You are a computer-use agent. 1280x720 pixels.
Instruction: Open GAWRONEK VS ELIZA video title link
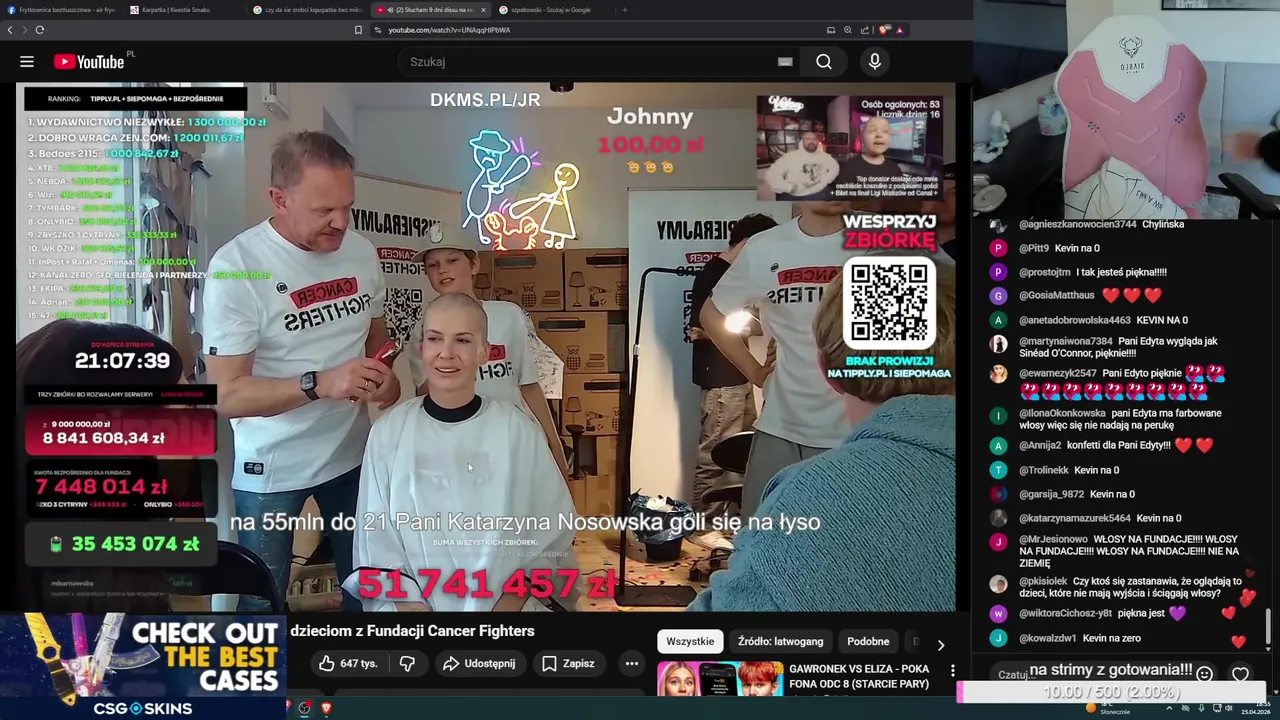pyautogui.click(x=859, y=676)
